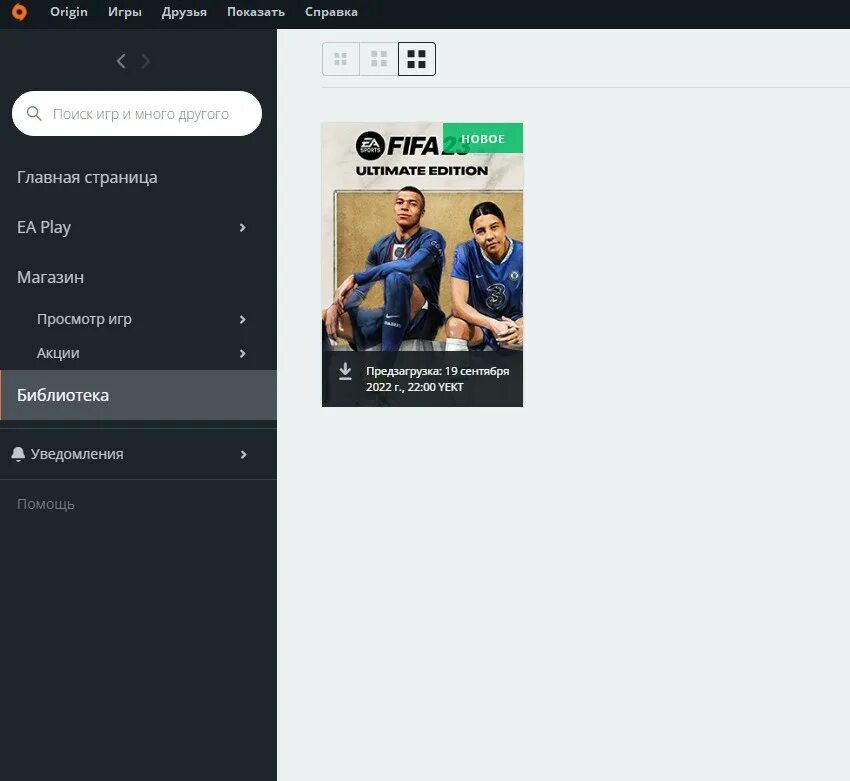Switch to small tile view
This screenshot has width=850, height=781.
pyautogui.click(x=340, y=59)
